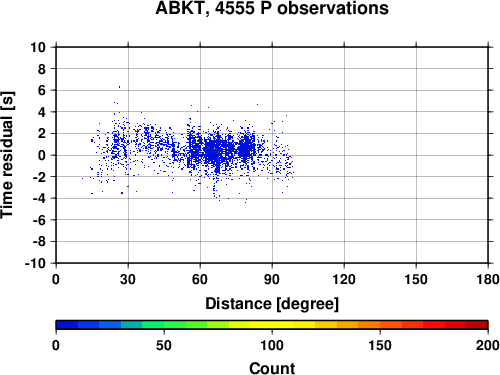Click y-axis tick label '4'

tap(42, 112)
